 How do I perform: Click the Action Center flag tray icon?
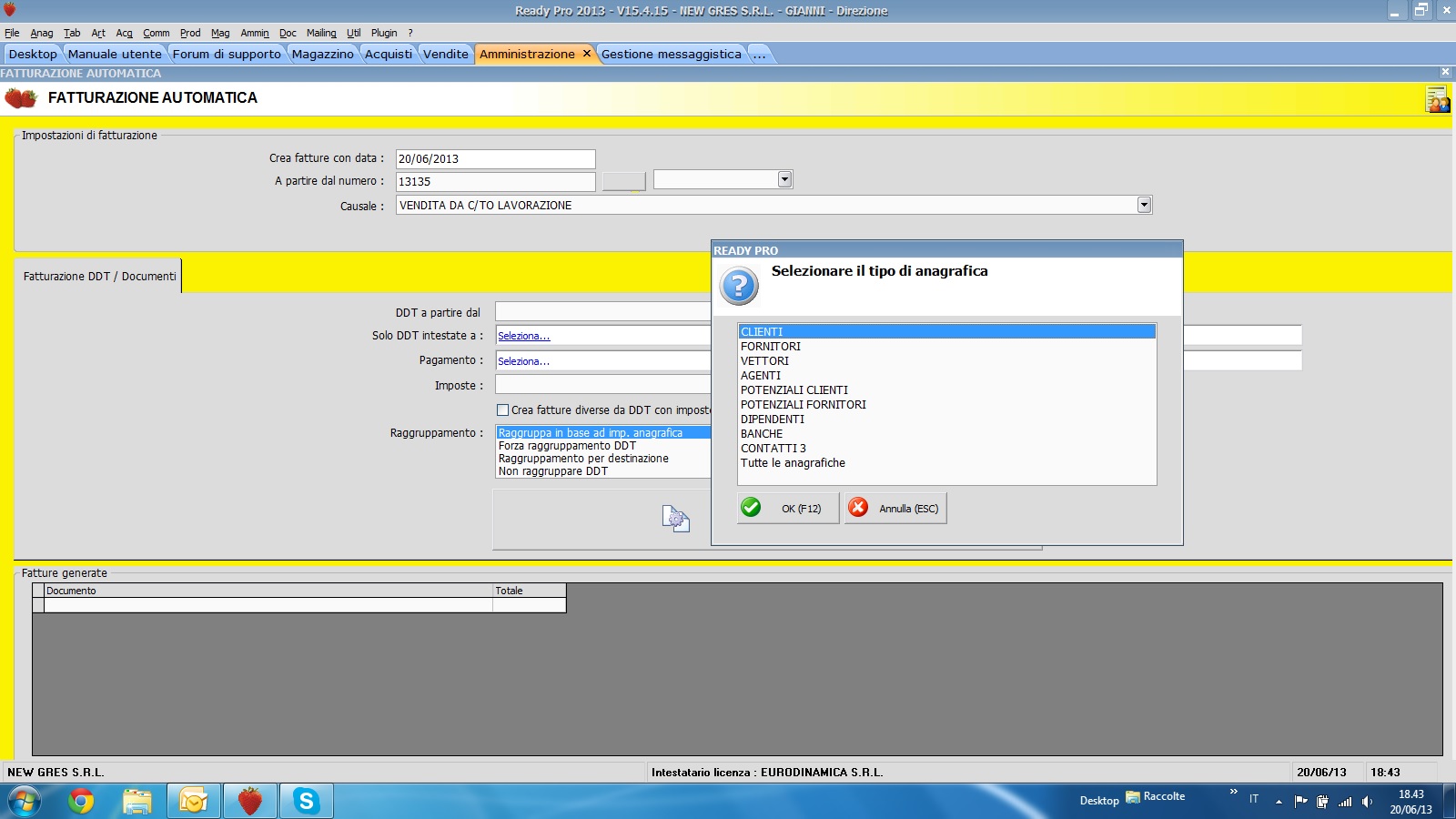click(x=1300, y=802)
